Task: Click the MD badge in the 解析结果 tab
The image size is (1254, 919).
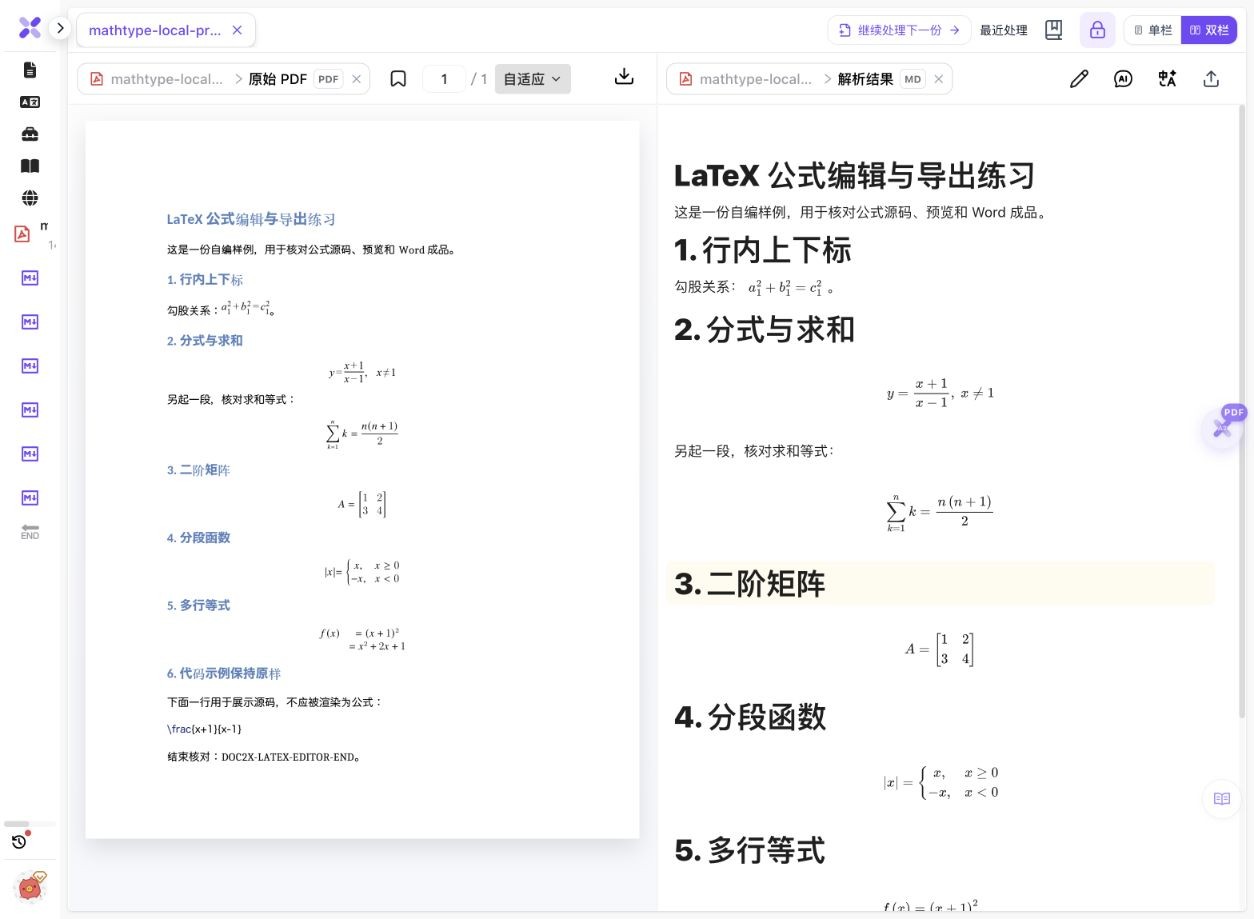Action: pyautogui.click(x=912, y=79)
